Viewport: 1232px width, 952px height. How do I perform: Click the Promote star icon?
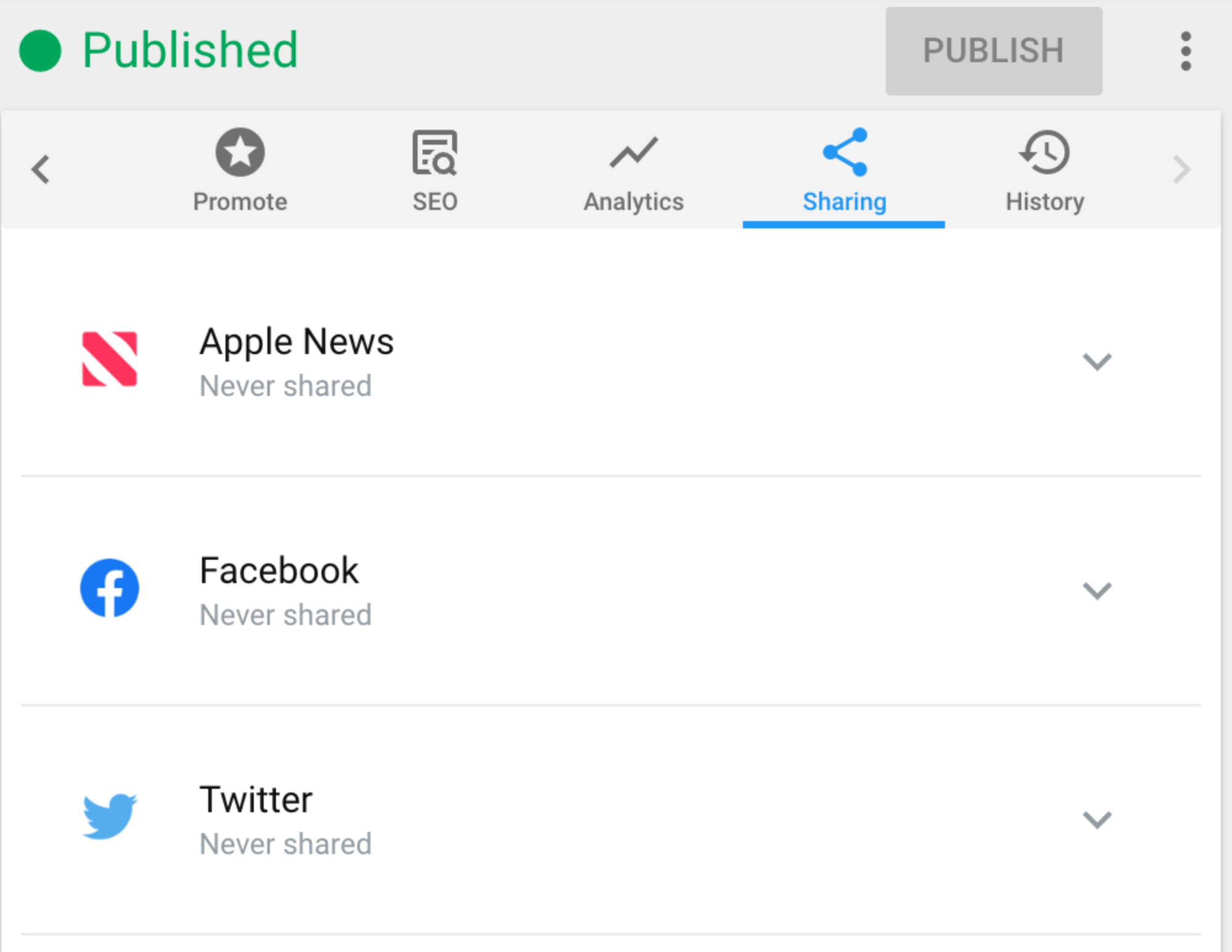[240, 152]
